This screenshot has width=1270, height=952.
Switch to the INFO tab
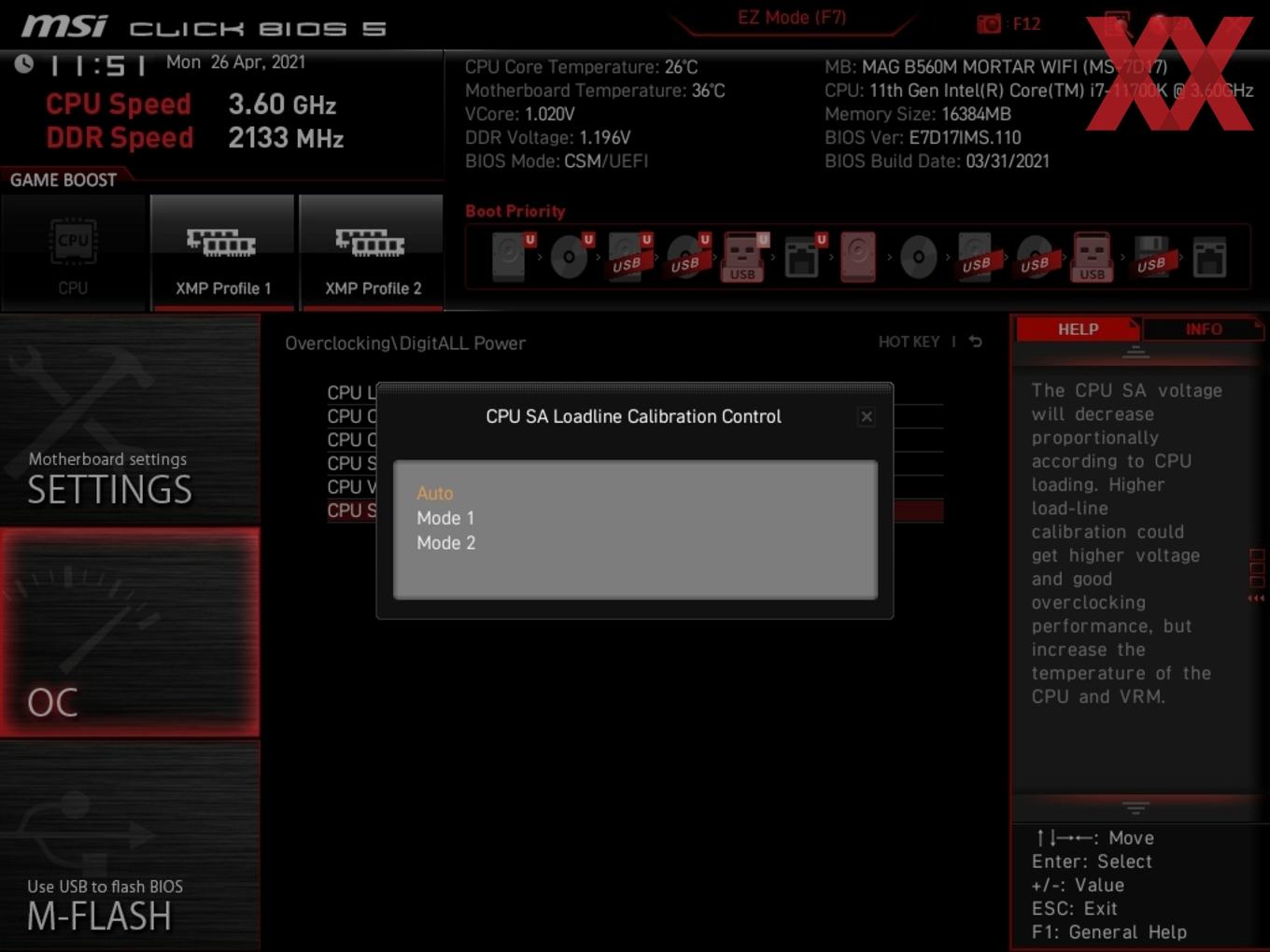pyautogui.click(x=1203, y=329)
